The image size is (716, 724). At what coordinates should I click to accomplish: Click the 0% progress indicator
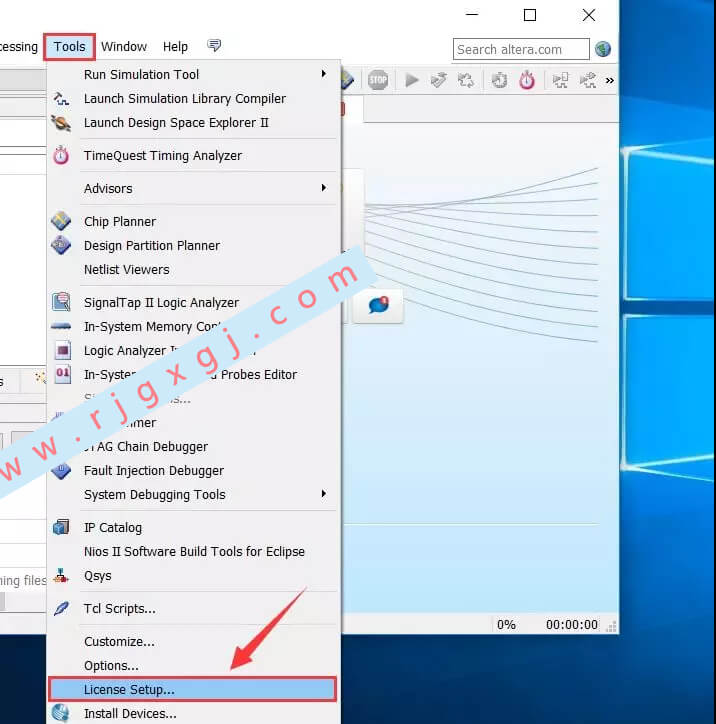coord(506,625)
